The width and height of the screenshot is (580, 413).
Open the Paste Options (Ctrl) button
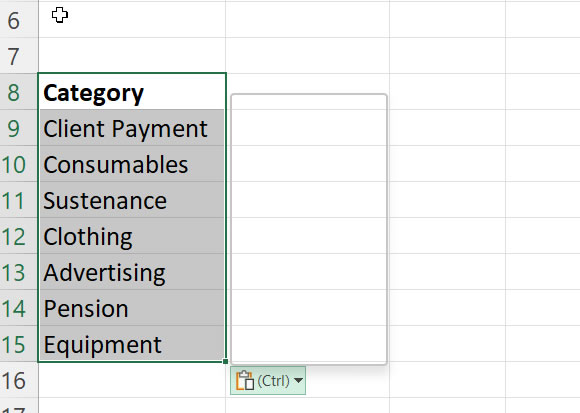[x=268, y=380]
